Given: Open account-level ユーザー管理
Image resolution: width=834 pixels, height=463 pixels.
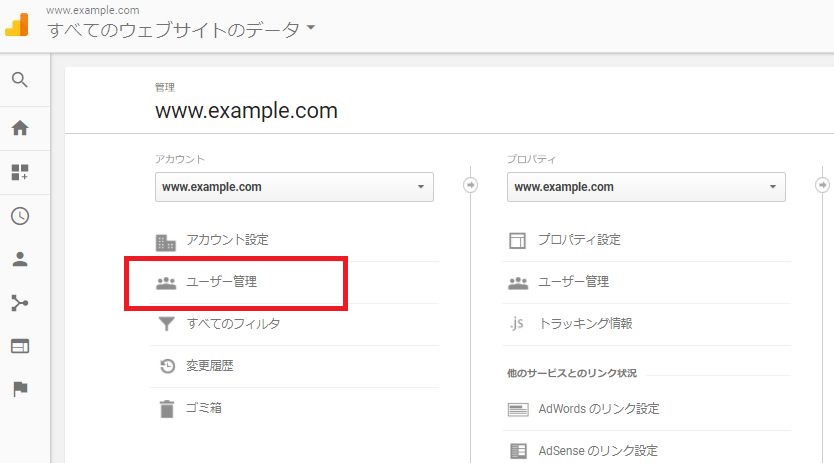Looking at the screenshot, I should pyautogui.click(x=221, y=282).
